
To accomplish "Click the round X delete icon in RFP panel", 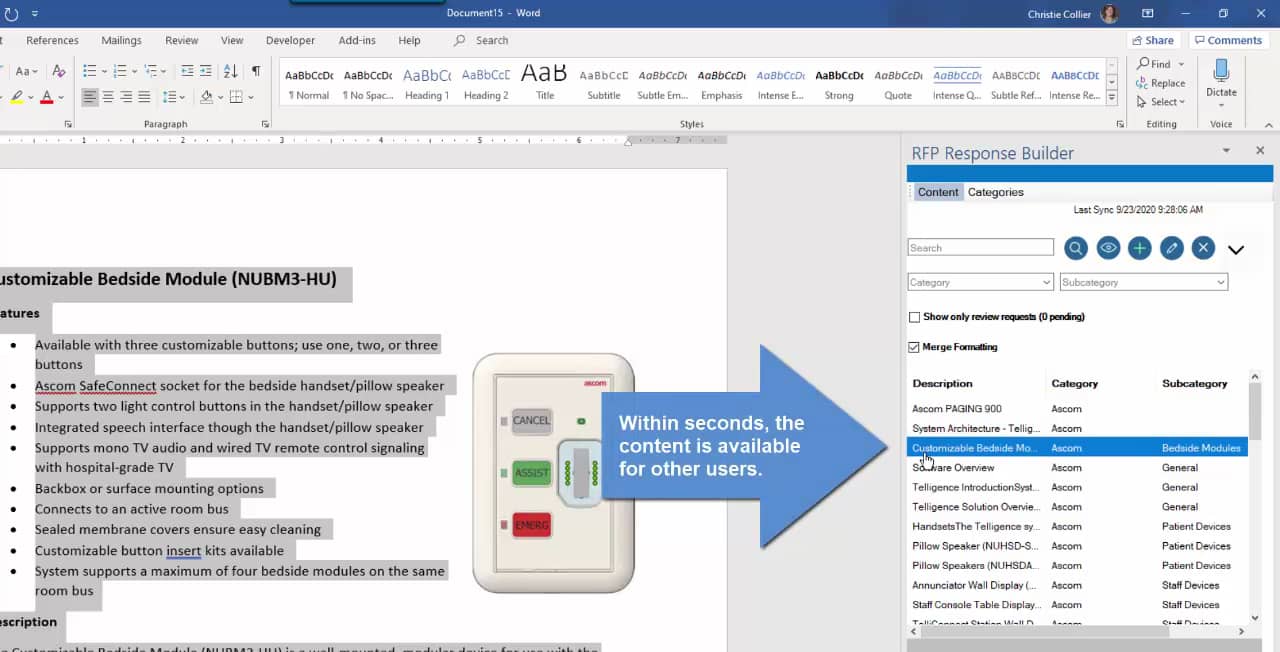I will pyautogui.click(x=1204, y=248).
